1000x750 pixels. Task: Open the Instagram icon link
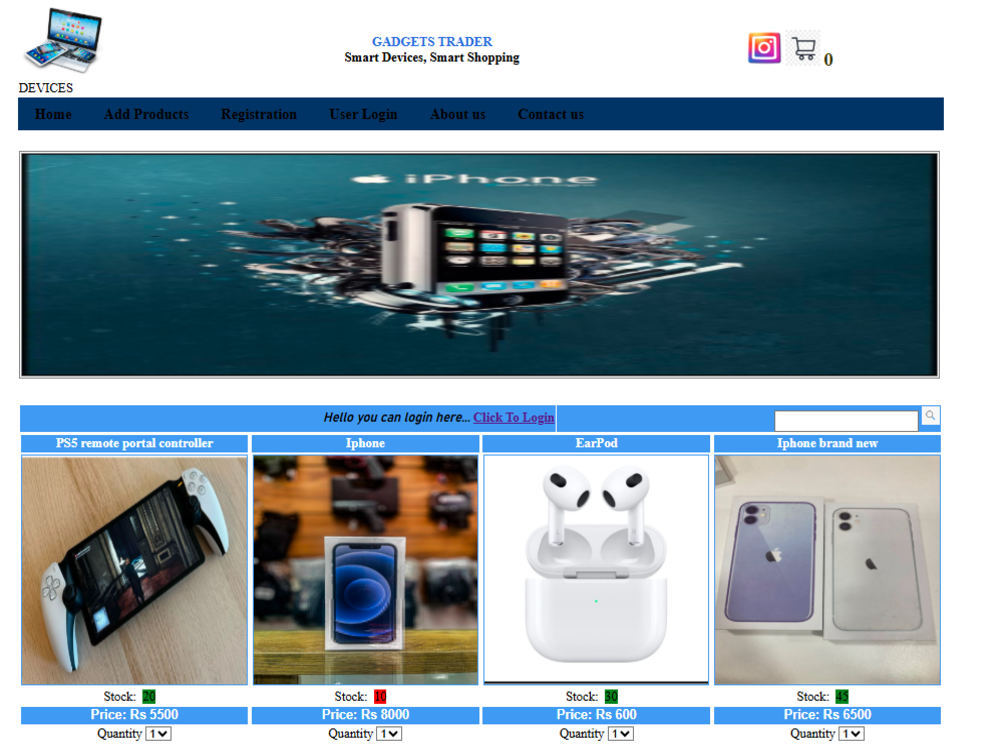pos(764,48)
